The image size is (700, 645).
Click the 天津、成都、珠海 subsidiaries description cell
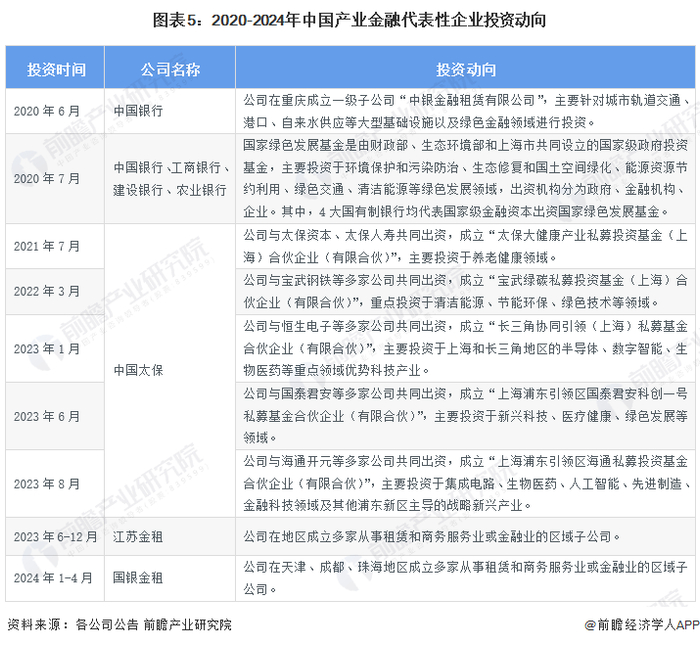tap(466, 578)
